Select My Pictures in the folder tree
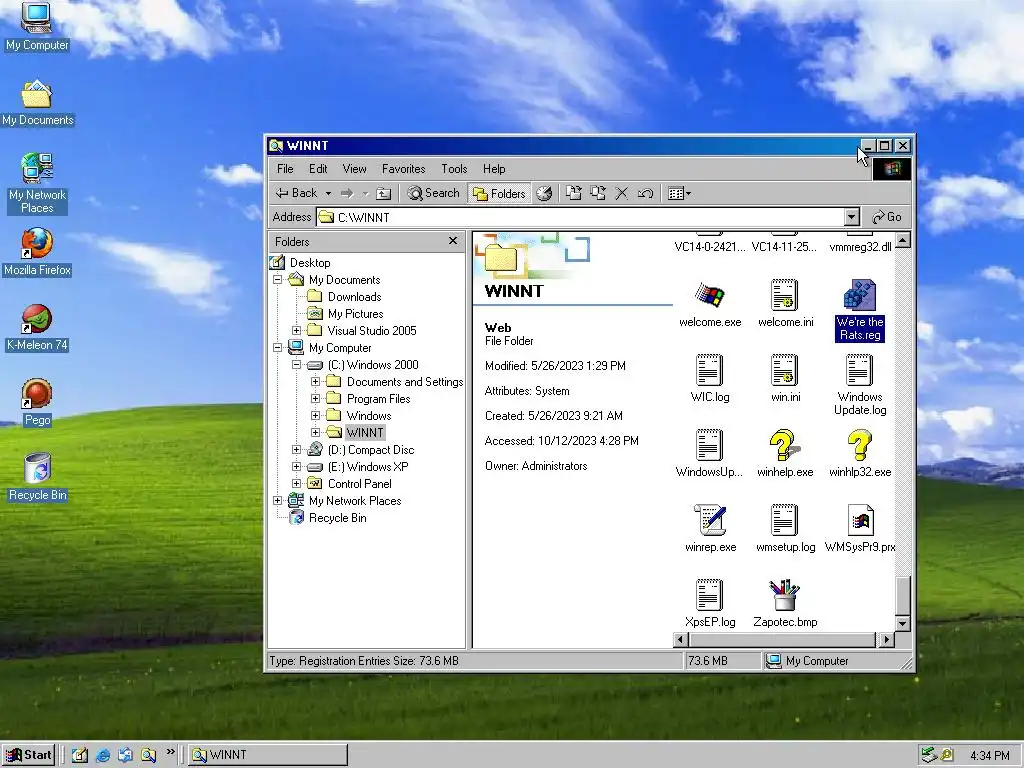Viewport: 1024px width, 768px height. click(355, 313)
